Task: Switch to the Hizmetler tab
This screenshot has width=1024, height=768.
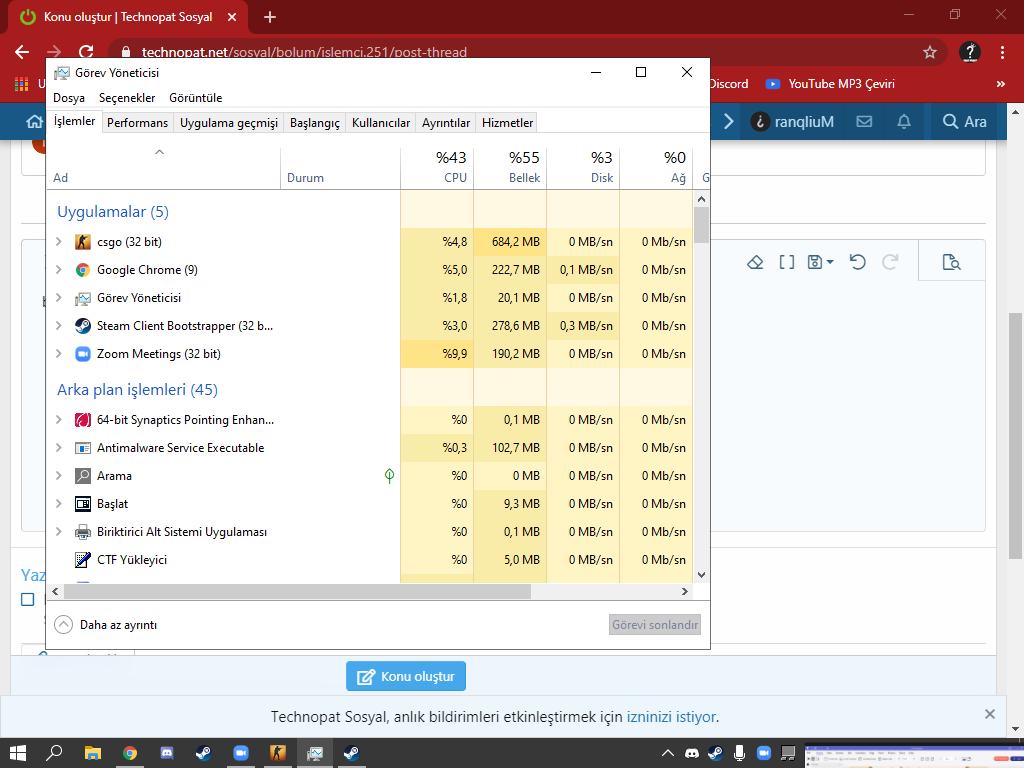Action: click(507, 123)
